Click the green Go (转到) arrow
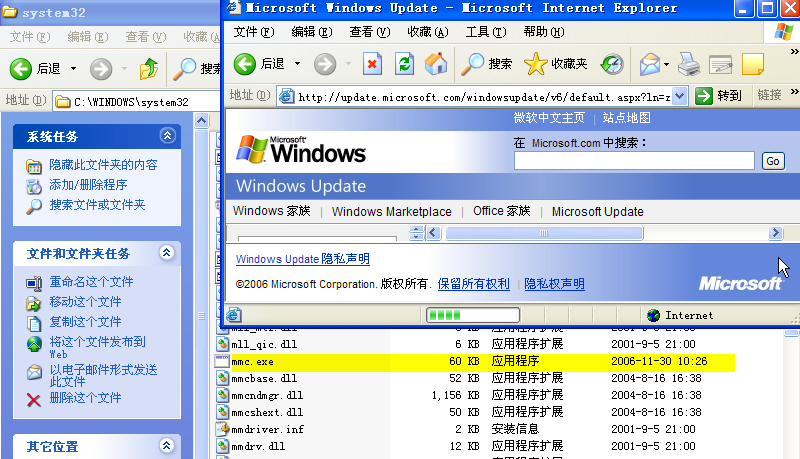This screenshot has width=800, height=459. (704, 95)
